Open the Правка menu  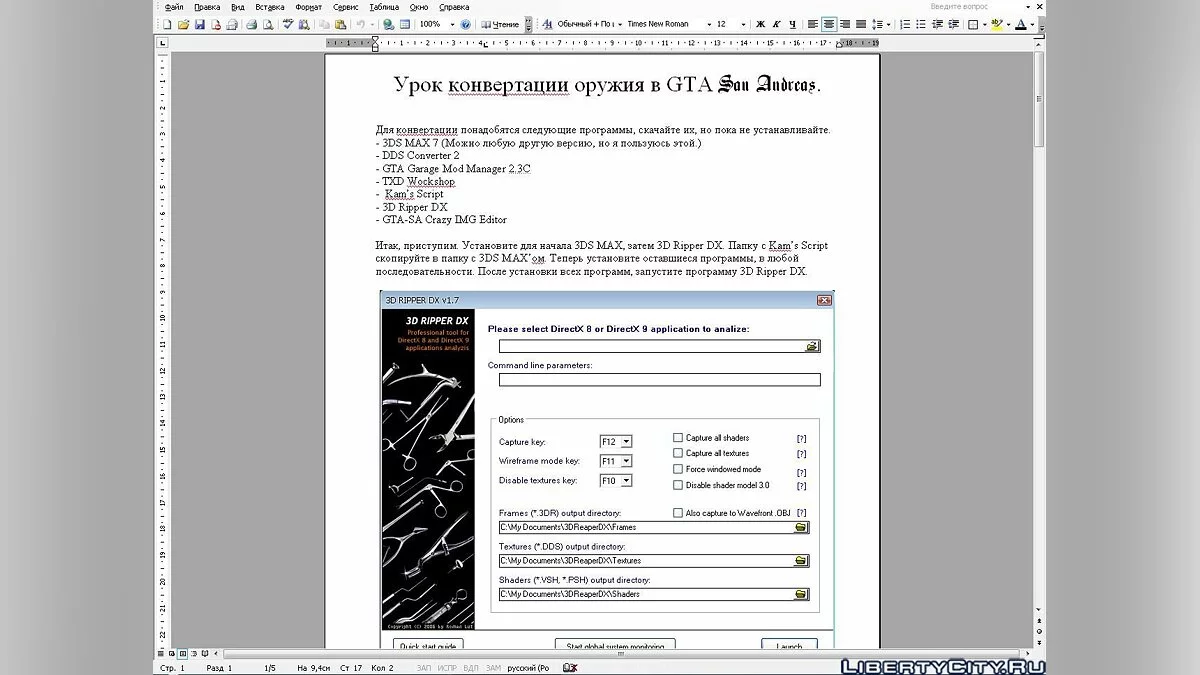[207, 7]
